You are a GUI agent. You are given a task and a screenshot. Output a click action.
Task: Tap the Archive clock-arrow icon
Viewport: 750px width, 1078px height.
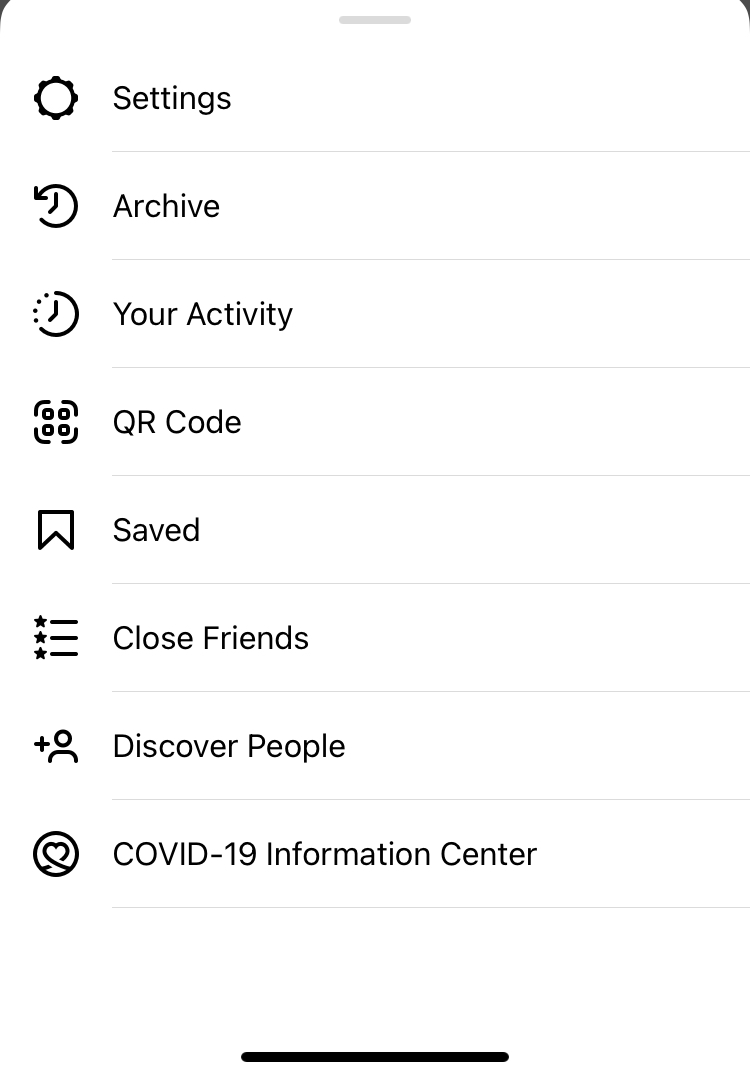click(56, 206)
